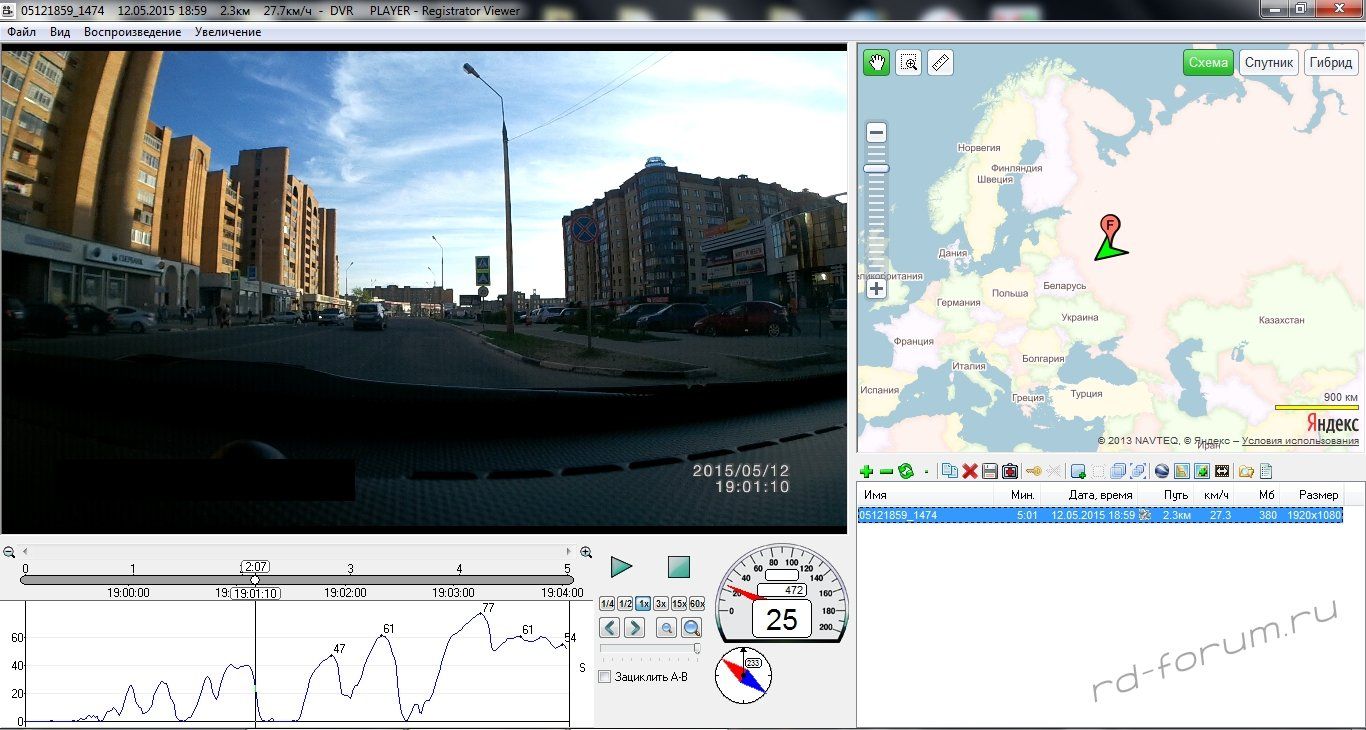Activate the map area zoom tool
Image resolution: width=1366 pixels, height=730 pixels.
[908, 63]
